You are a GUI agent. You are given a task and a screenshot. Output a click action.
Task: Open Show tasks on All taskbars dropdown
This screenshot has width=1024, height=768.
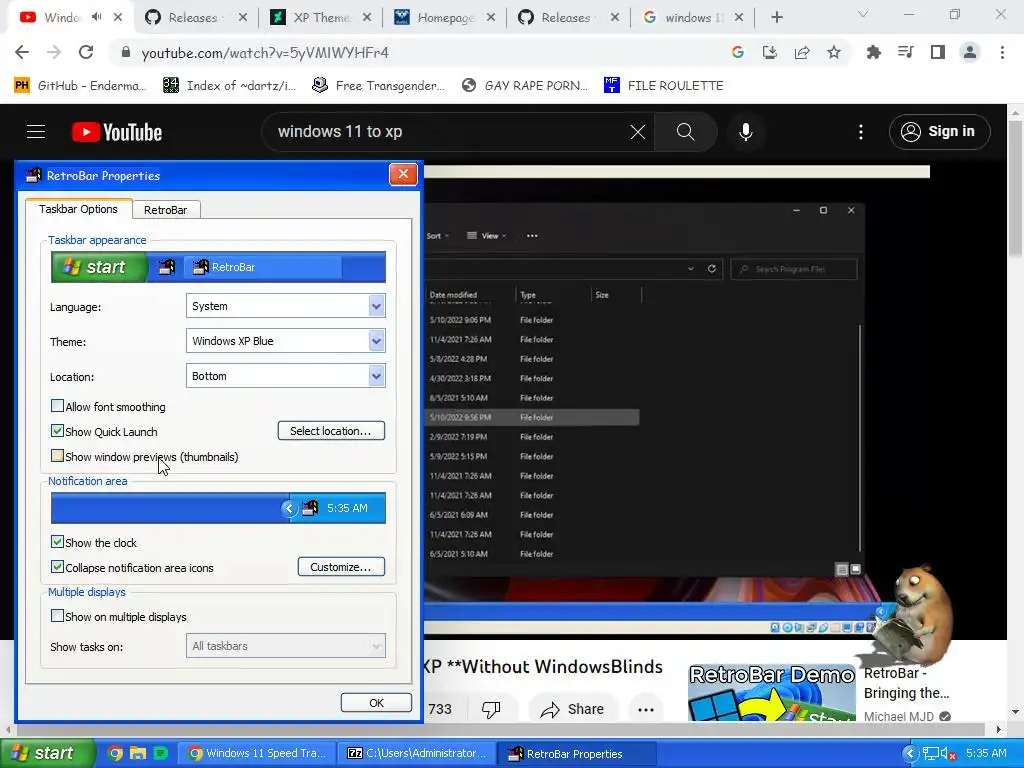tap(285, 646)
